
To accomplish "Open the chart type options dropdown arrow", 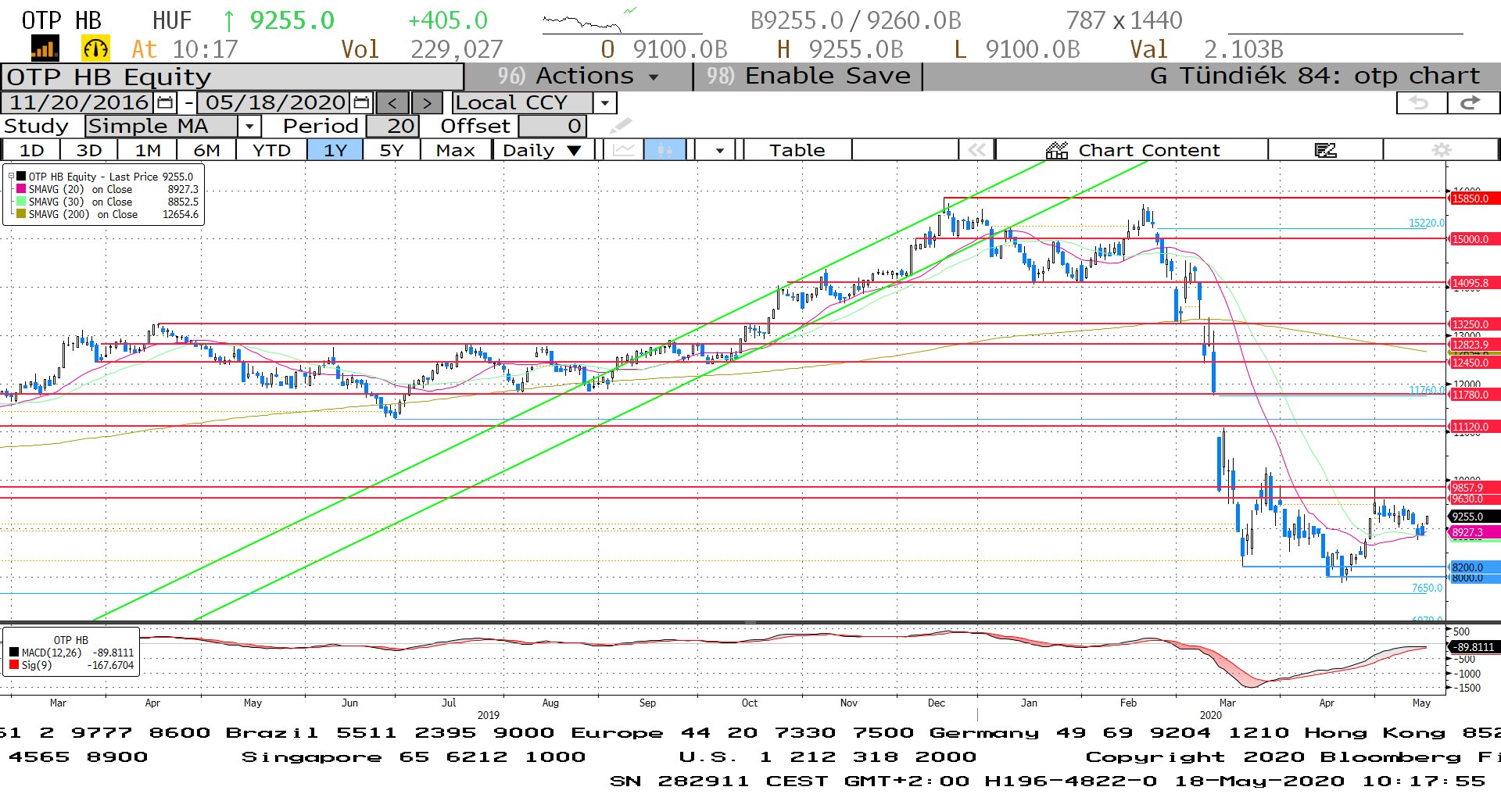I will pyautogui.click(x=719, y=150).
